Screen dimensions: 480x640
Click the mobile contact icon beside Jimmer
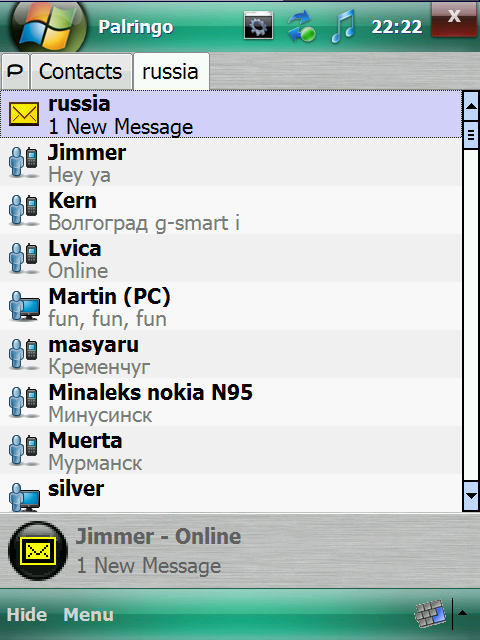[x=24, y=162]
